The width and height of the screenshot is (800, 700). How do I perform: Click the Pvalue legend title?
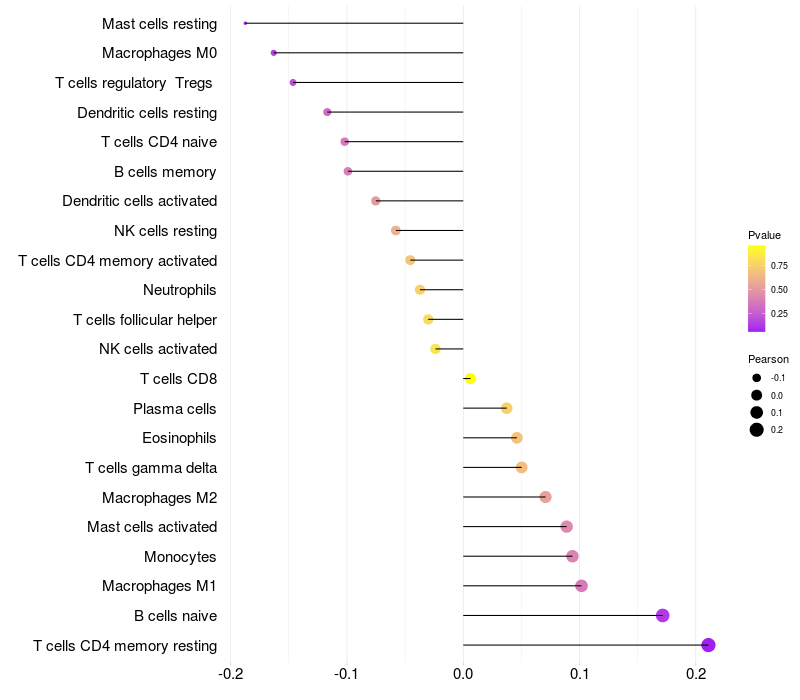pos(764,235)
